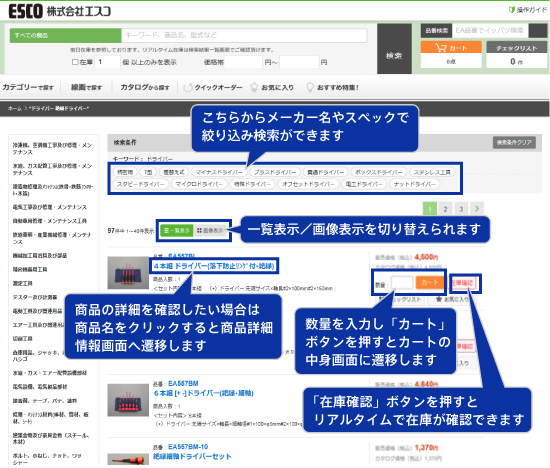Go to results page 2
Image resolution: width=550 pixels, height=468 pixels.
point(445,209)
